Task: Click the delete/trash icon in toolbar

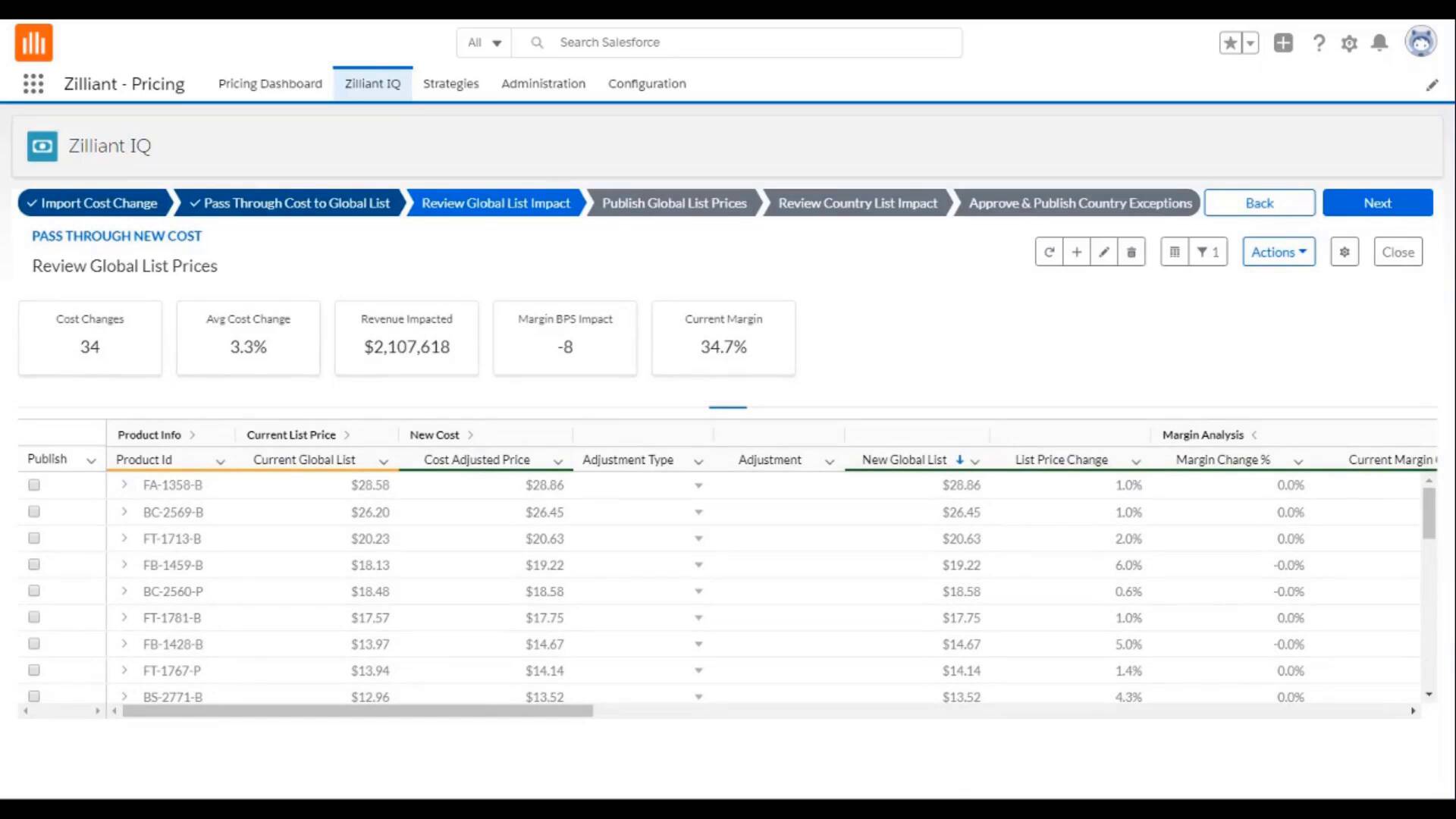Action: pyautogui.click(x=1131, y=252)
